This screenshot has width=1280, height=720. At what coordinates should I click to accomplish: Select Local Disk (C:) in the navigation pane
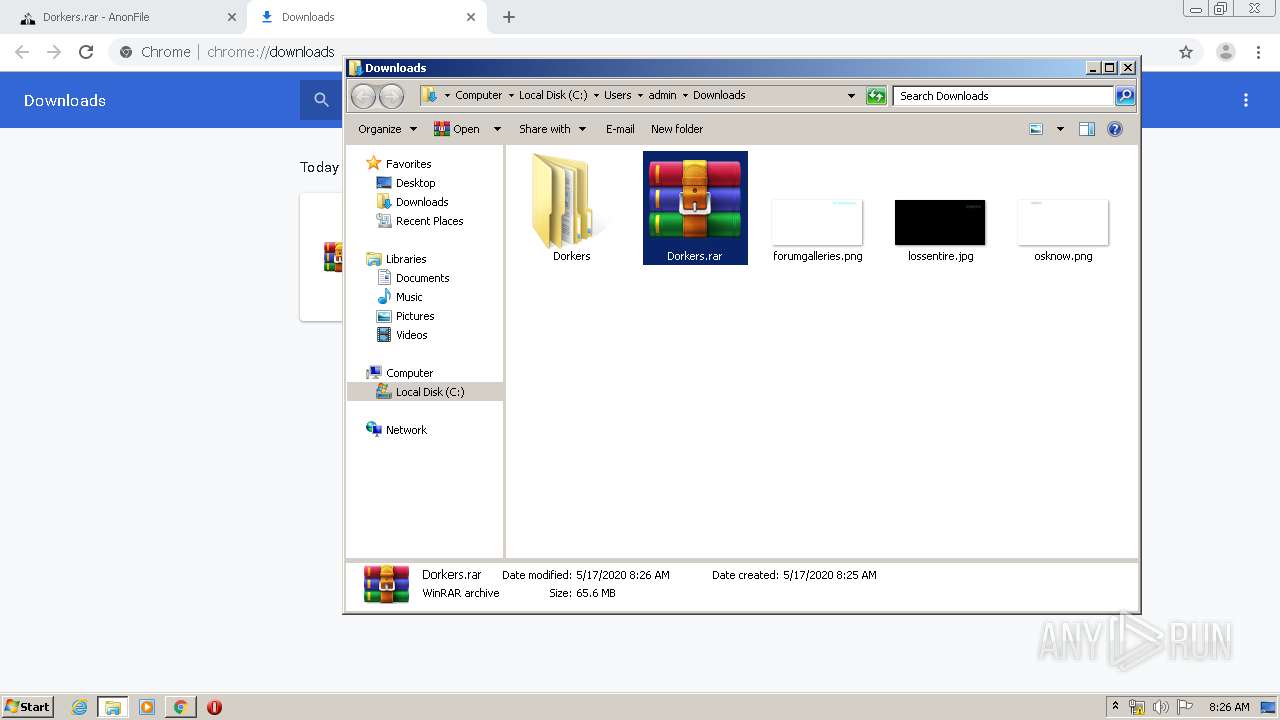(x=425, y=392)
